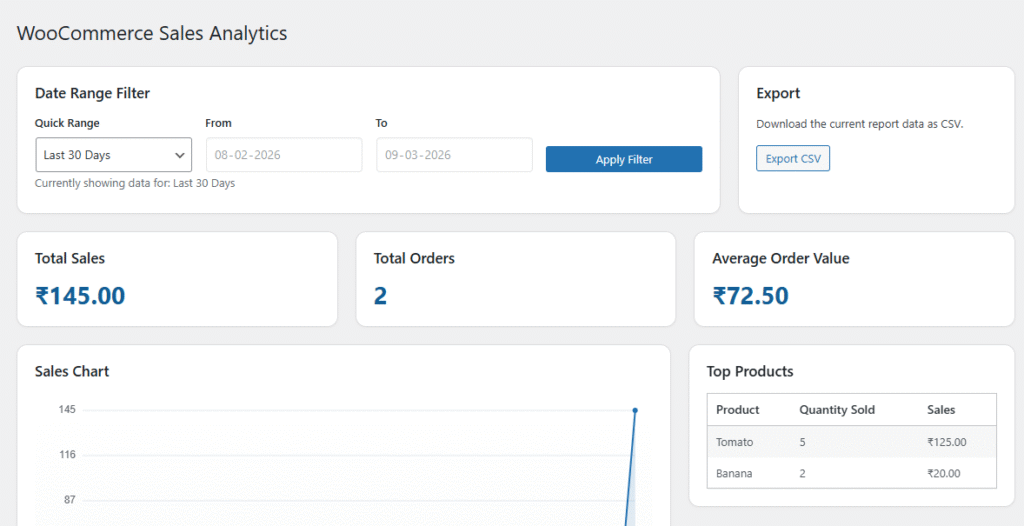The width and height of the screenshot is (1024, 526).
Task: Click the Quantity Sold column header
Action: (x=837, y=410)
